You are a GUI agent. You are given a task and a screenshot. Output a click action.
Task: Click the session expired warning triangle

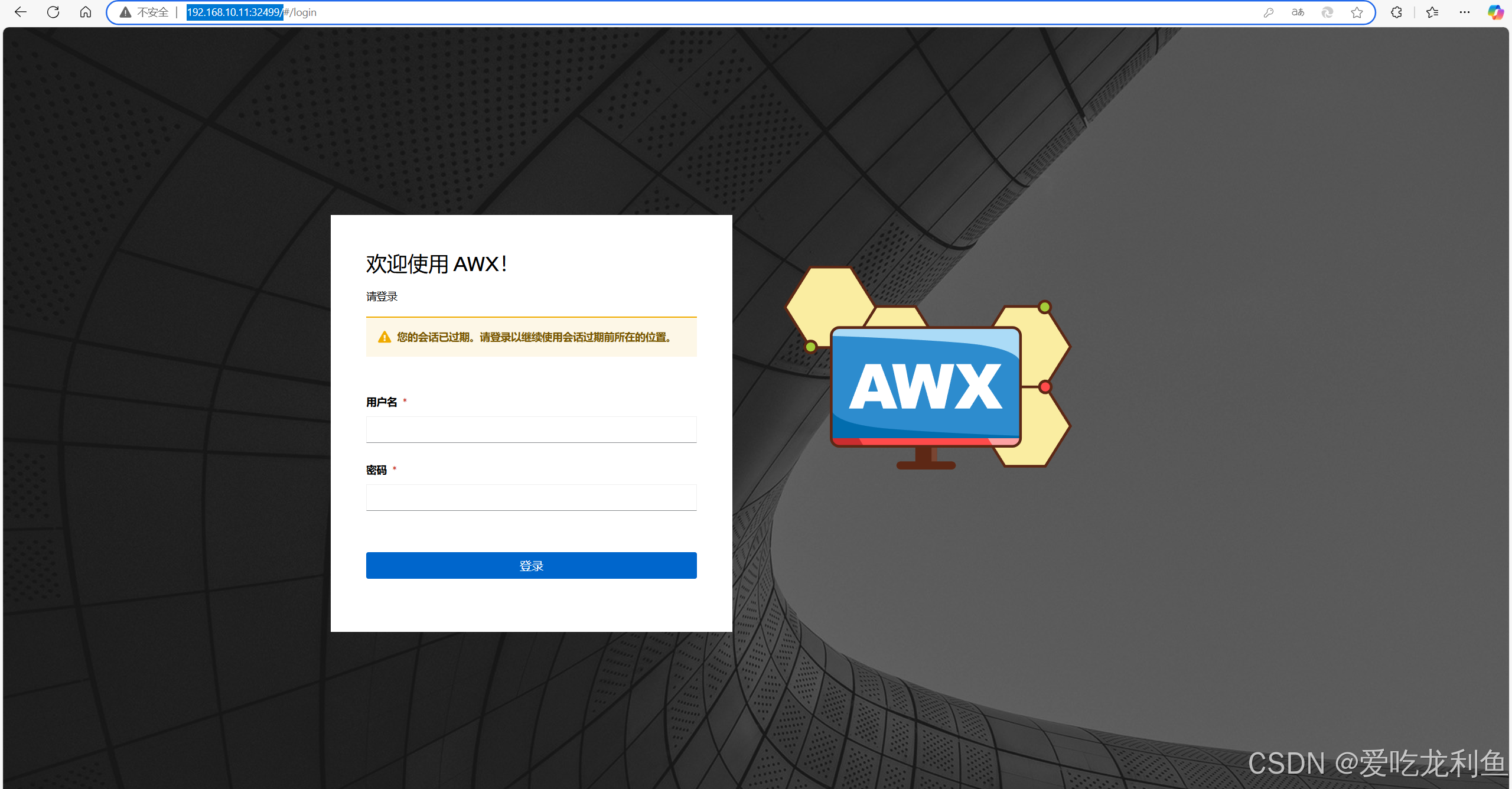(384, 337)
